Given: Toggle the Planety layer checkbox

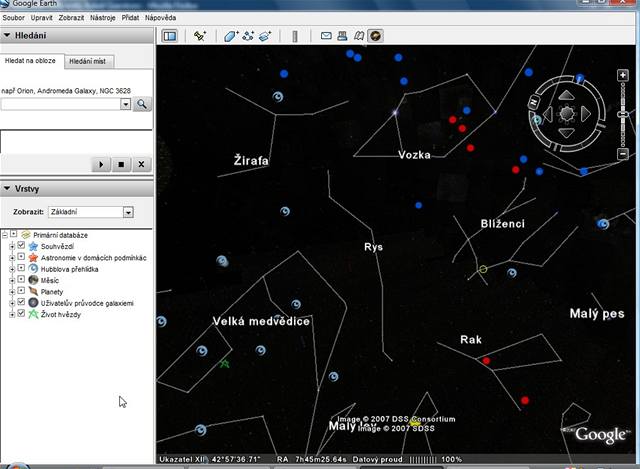Looking at the screenshot, I should coord(21,291).
